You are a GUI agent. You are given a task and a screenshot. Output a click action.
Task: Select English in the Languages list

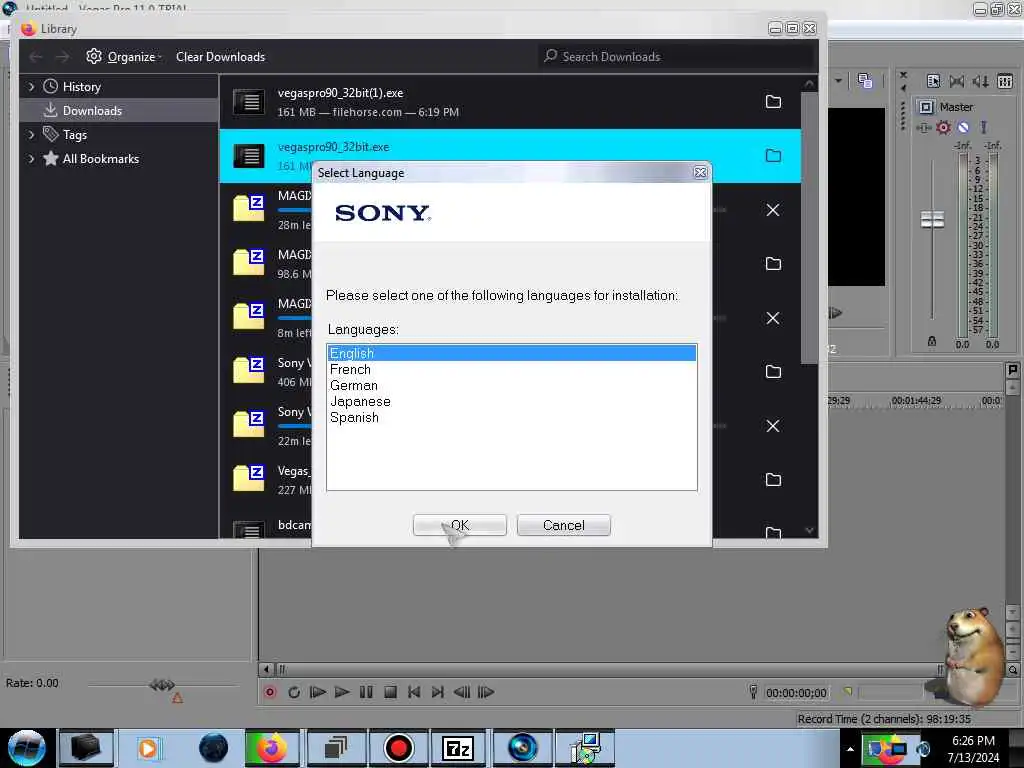[x=511, y=353]
